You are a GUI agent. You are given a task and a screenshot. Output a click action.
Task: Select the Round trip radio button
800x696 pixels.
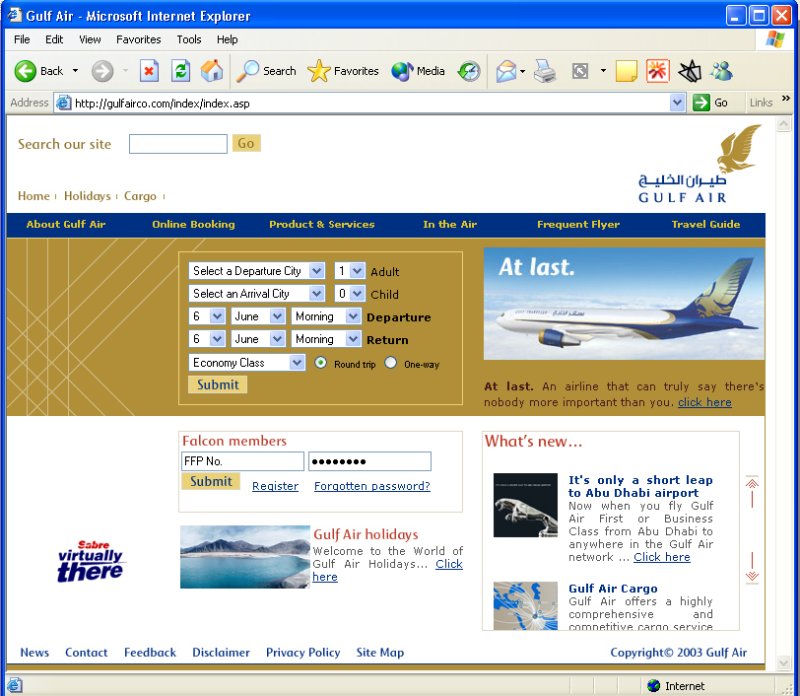pos(320,363)
